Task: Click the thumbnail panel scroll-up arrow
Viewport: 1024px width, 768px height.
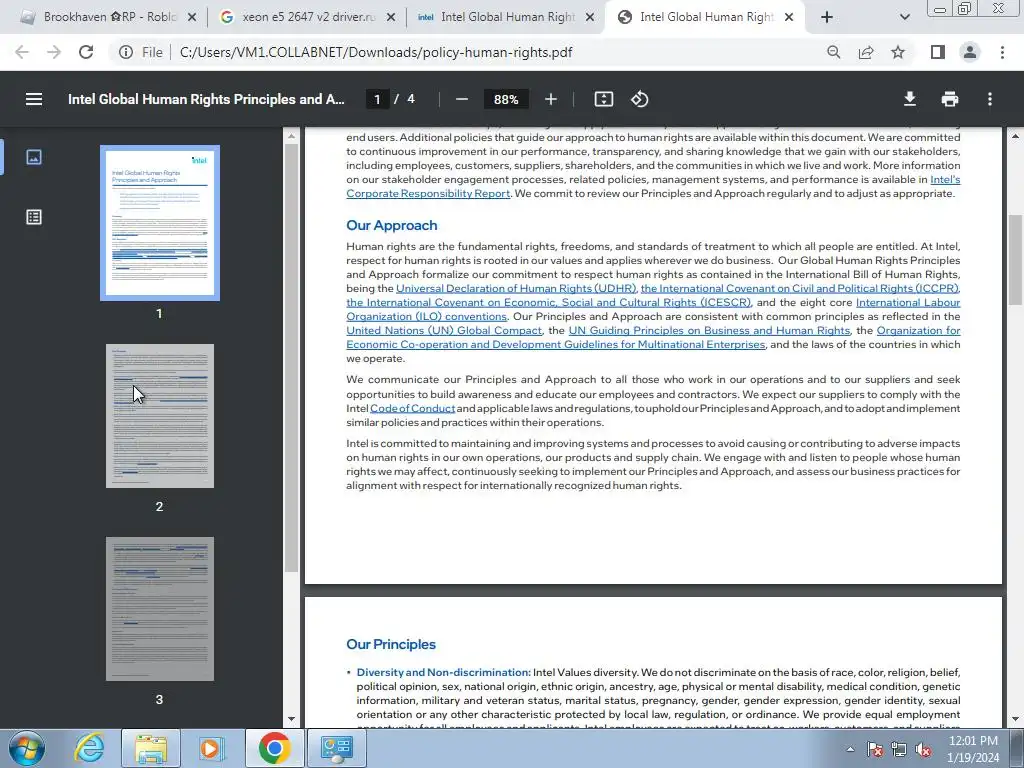Action: (x=291, y=136)
